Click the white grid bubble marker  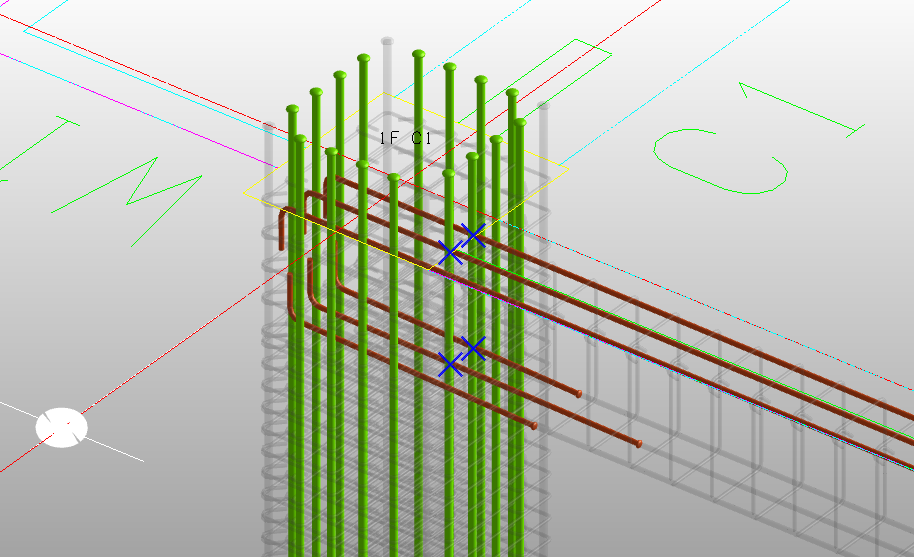(x=62, y=428)
